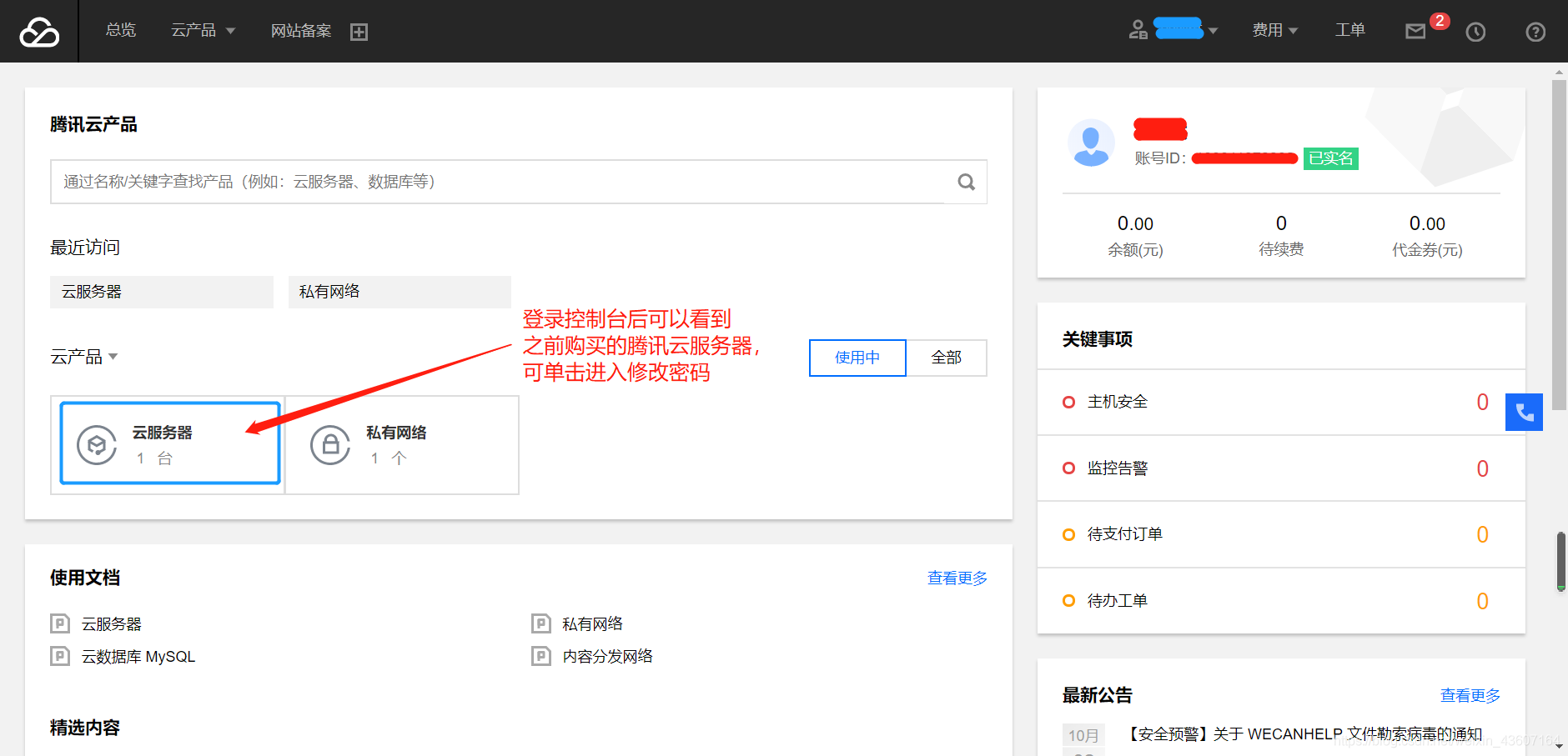Open the 云数据库 MySQL documentation link
The image size is (1568, 756).
click(x=138, y=657)
